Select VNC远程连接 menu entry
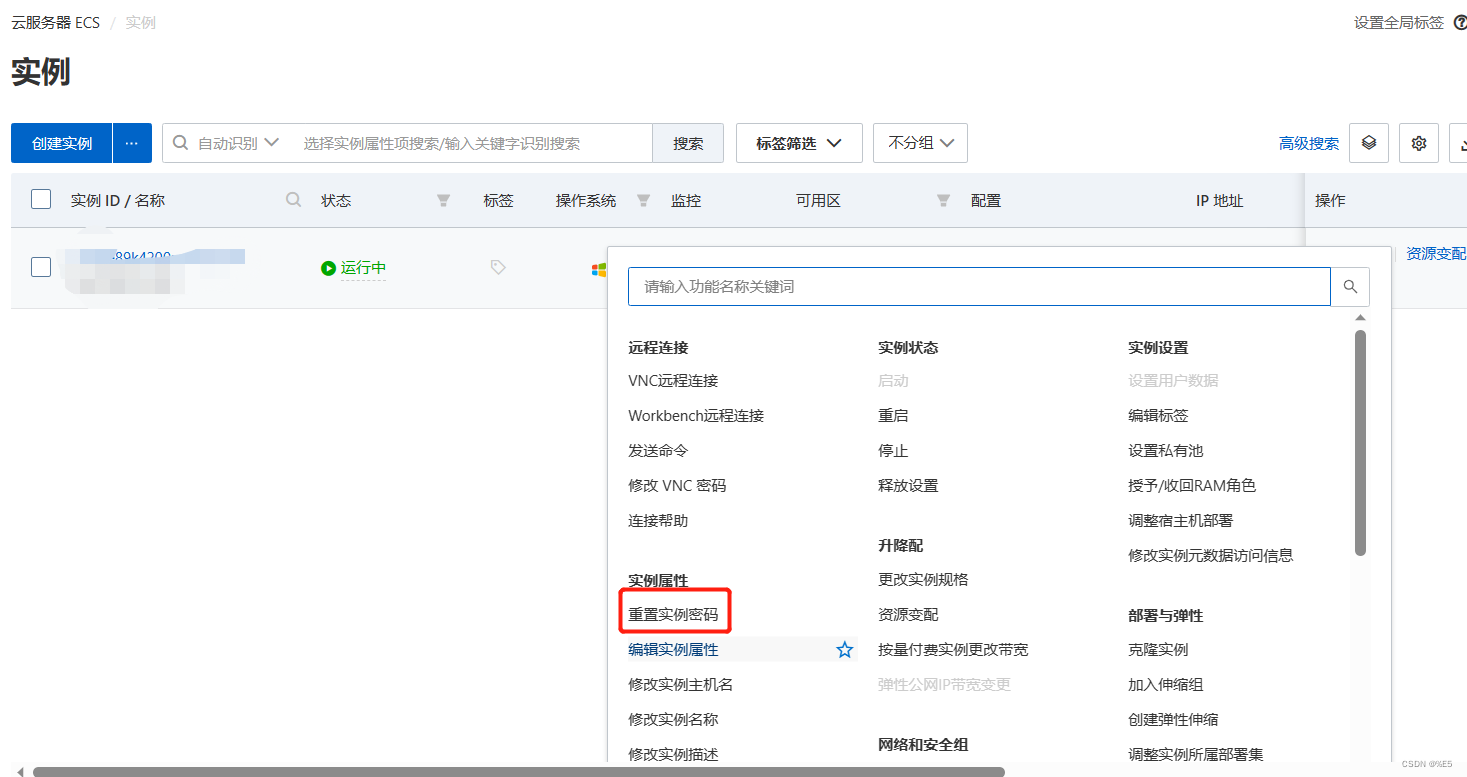The image size is (1467, 777). [673, 381]
